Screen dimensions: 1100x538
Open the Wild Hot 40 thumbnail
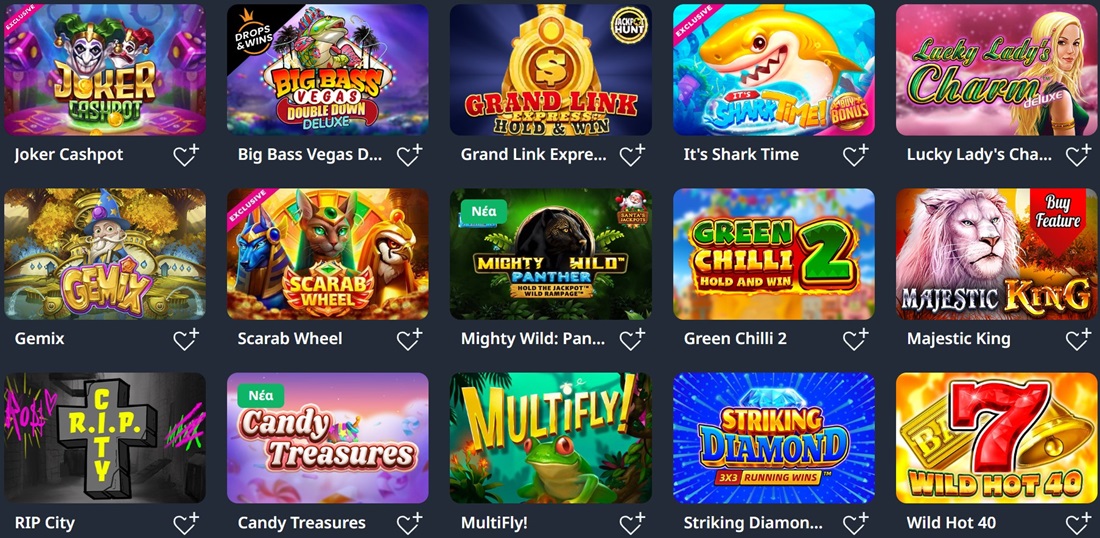997,438
